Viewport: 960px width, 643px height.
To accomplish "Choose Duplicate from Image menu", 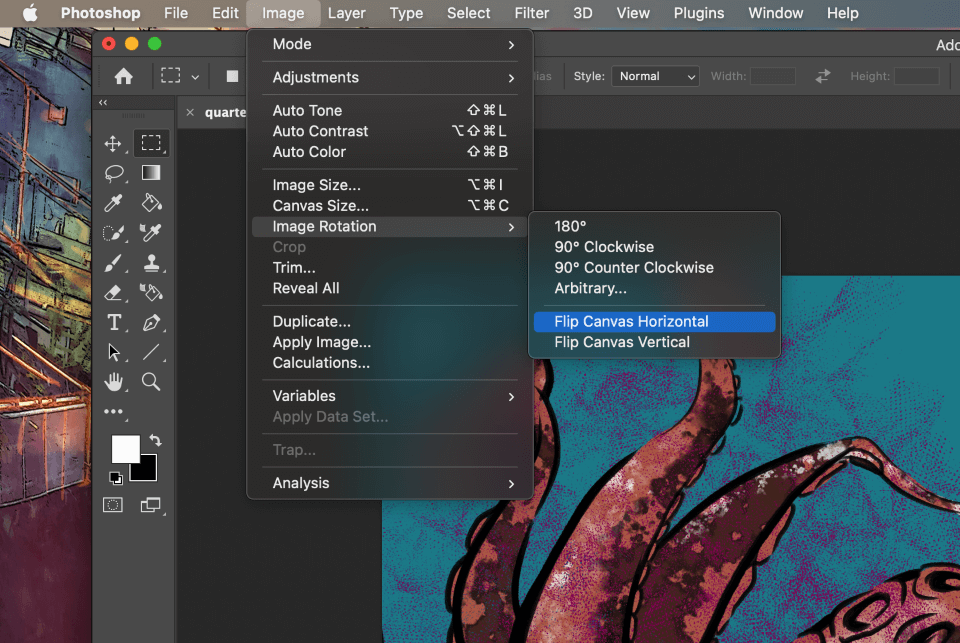I will pyautogui.click(x=390, y=322).
